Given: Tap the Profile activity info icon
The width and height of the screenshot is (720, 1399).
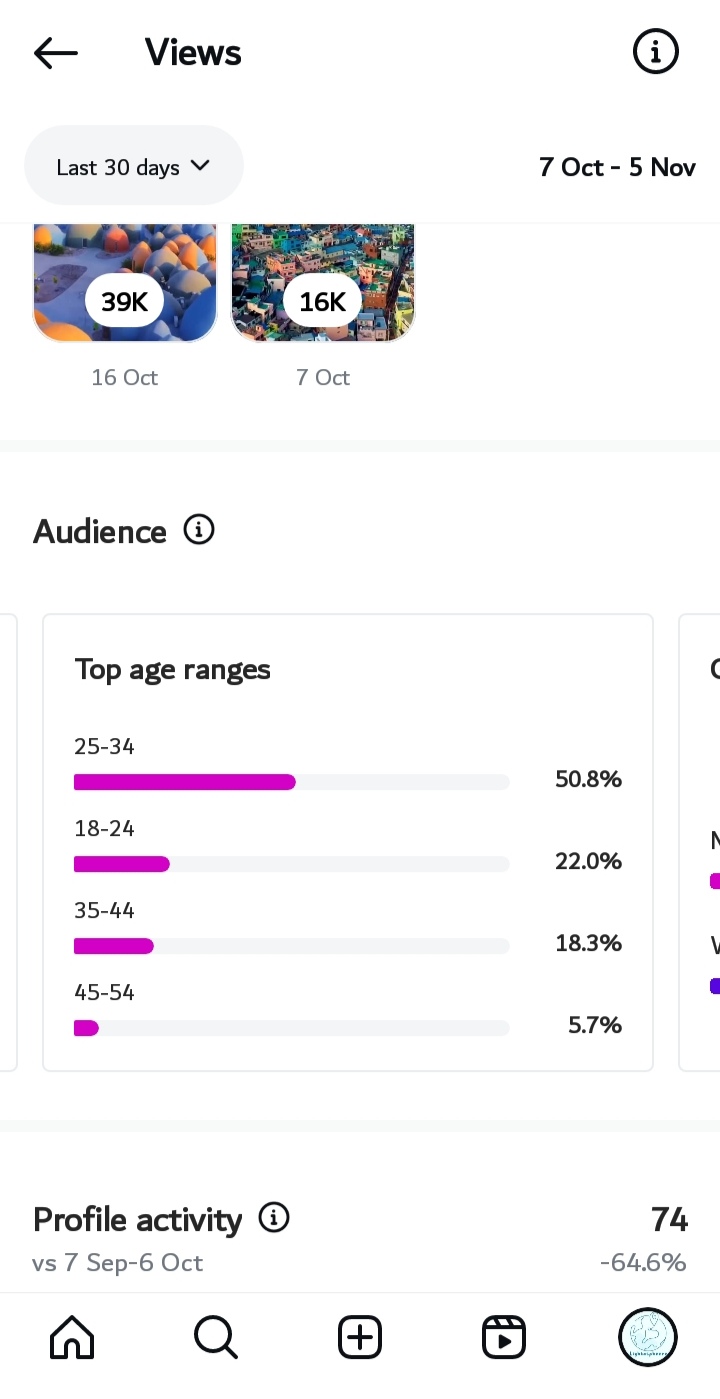Looking at the screenshot, I should point(274,1218).
